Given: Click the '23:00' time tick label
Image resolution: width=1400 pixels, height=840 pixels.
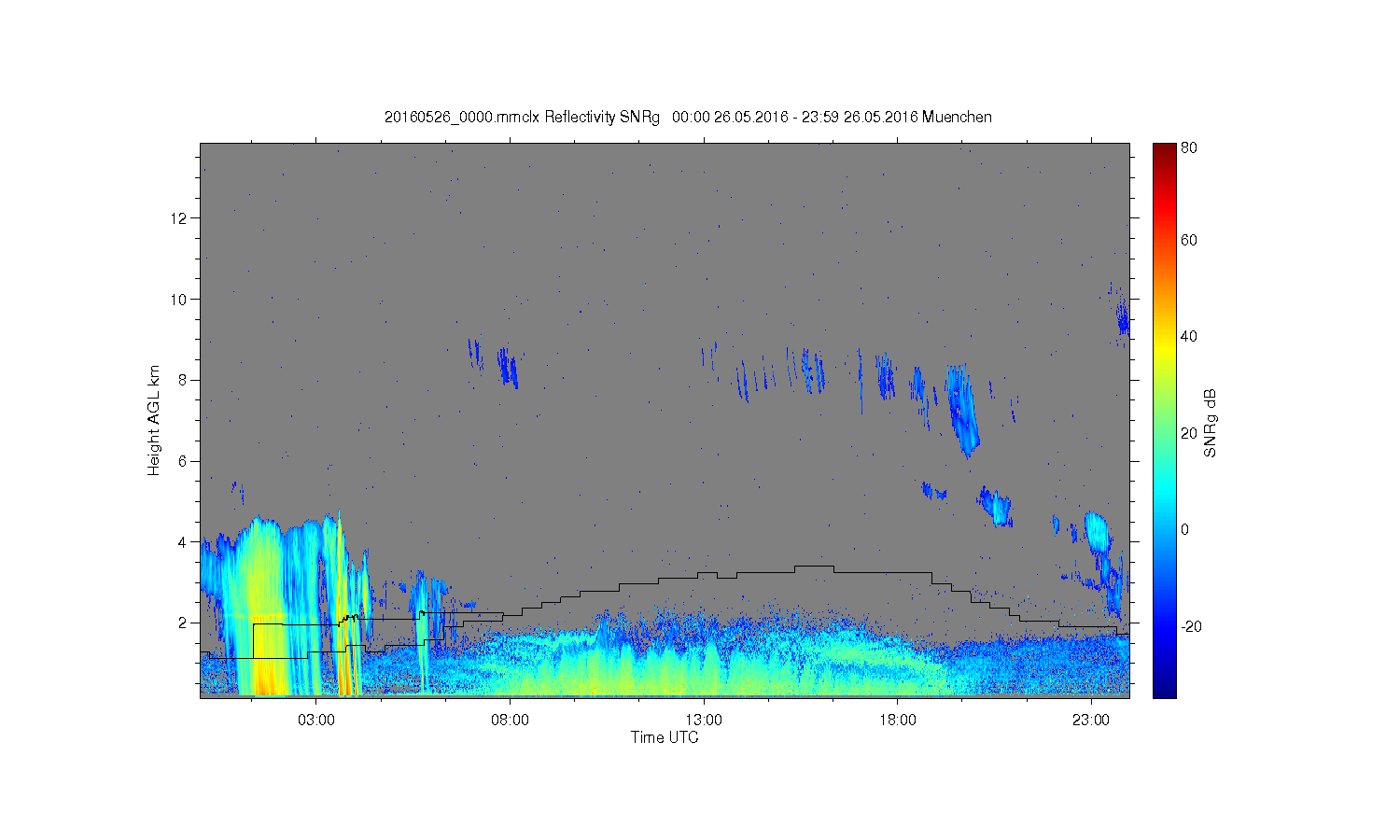Looking at the screenshot, I should tap(1091, 721).
